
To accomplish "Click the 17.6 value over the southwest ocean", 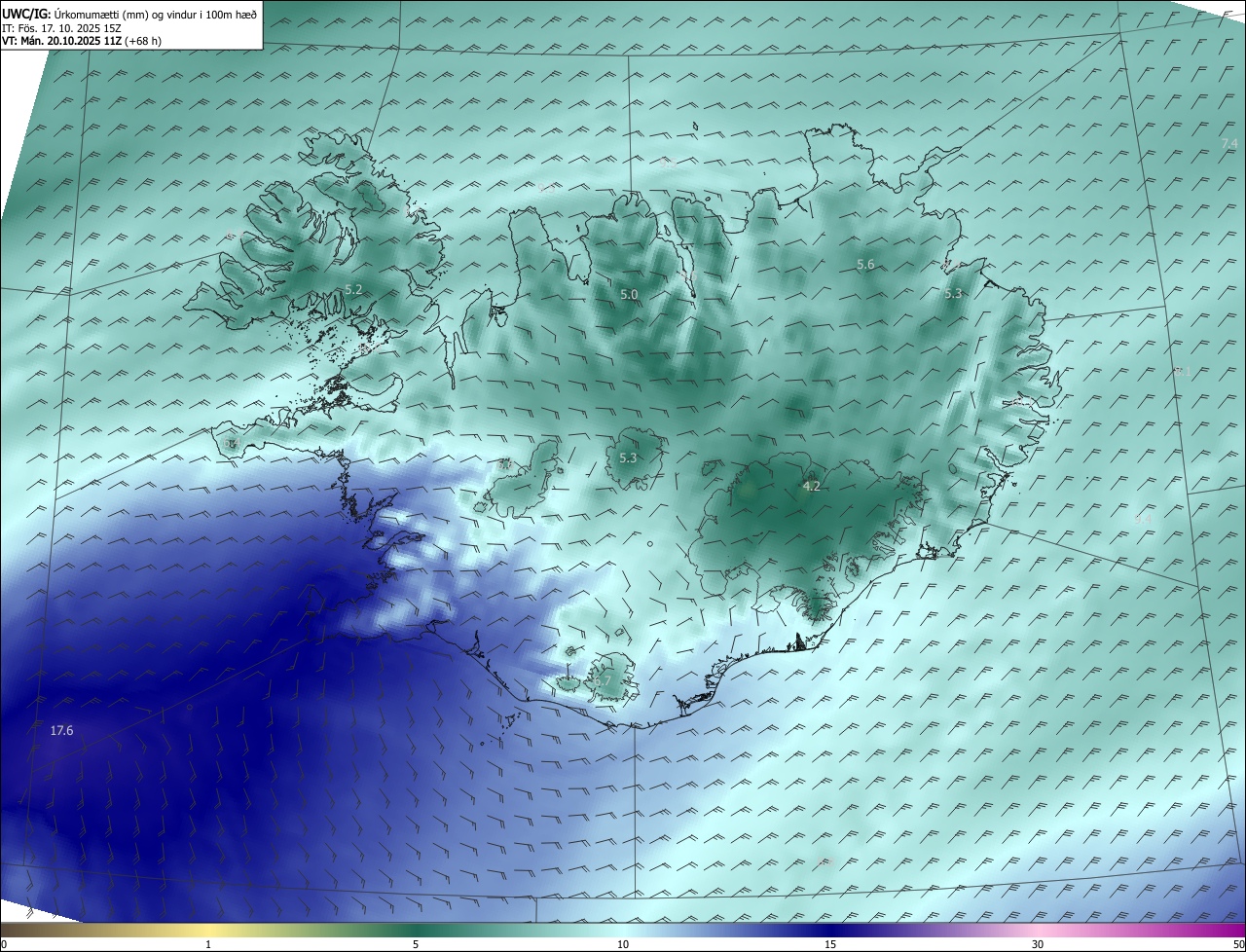I will (x=61, y=730).
